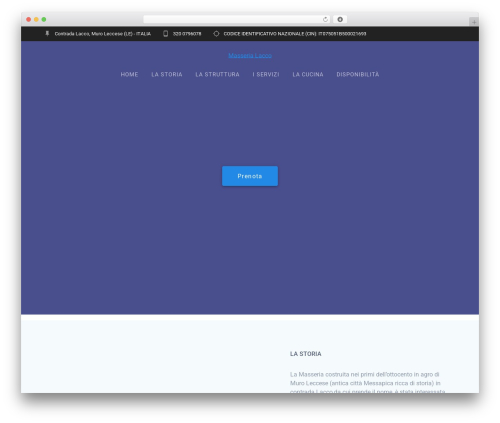Click the paragraph starting 'La Masseria costruita'
Image resolution: width=500 pixels, height=423 pixels.
pos(367,383)
